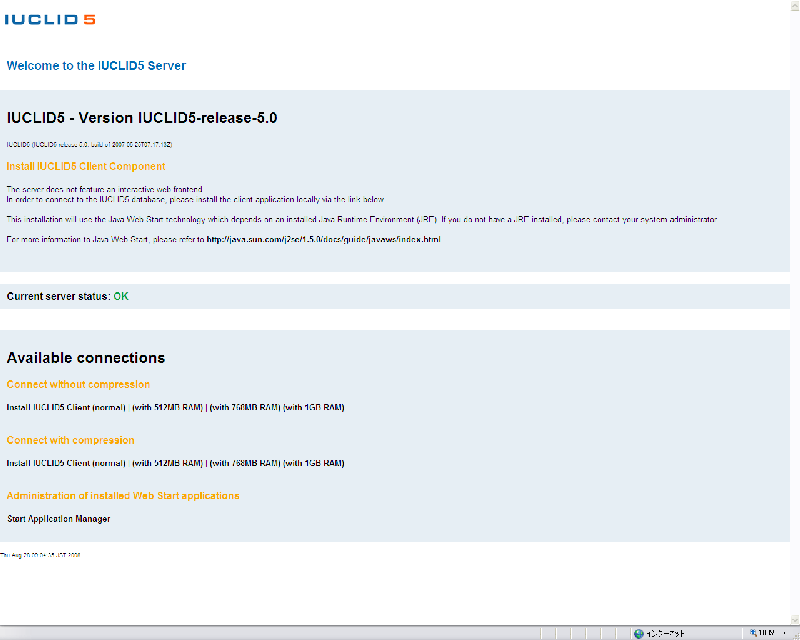Install 512MB RAM client with compression

point(167,463)
